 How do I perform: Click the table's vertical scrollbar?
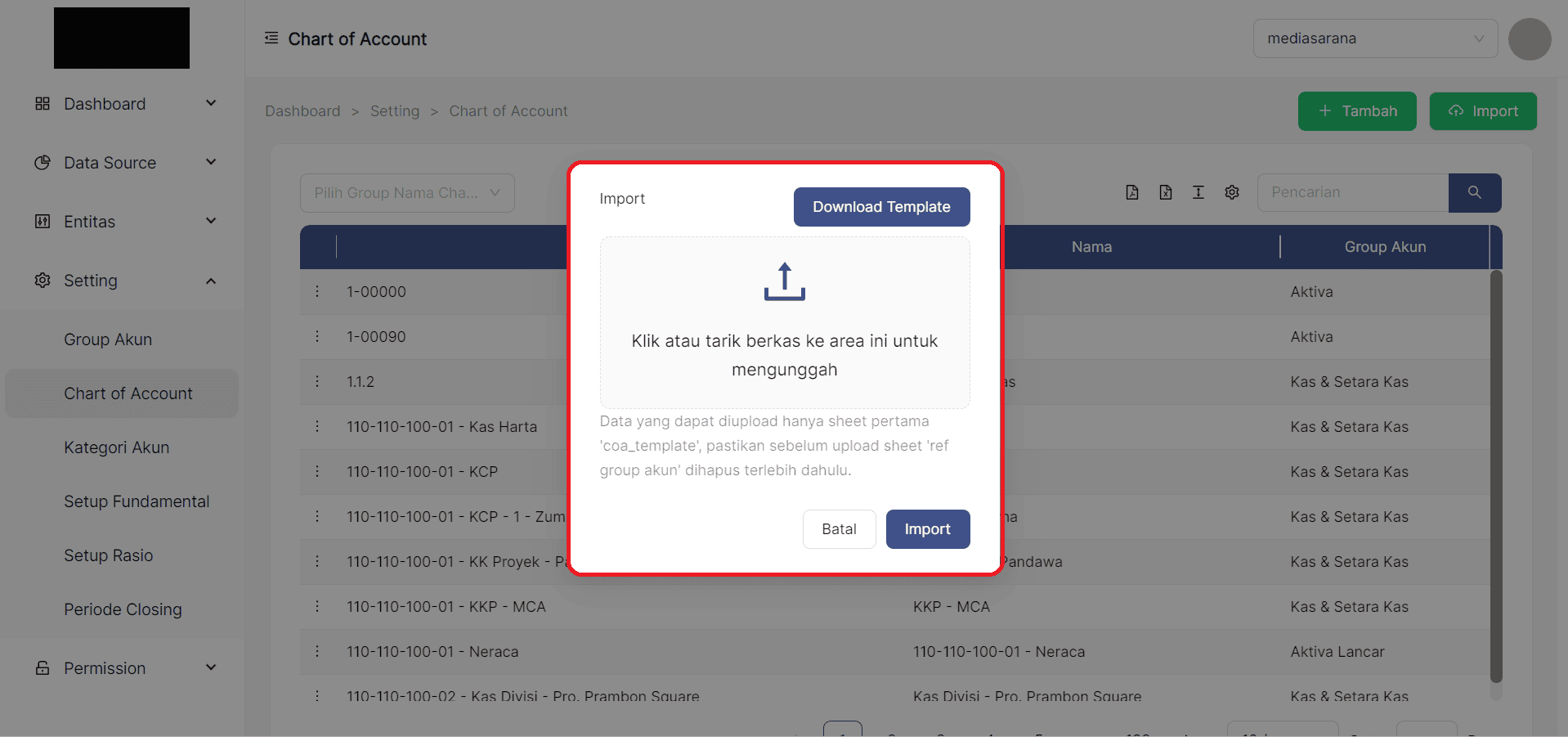[1495, 474]
